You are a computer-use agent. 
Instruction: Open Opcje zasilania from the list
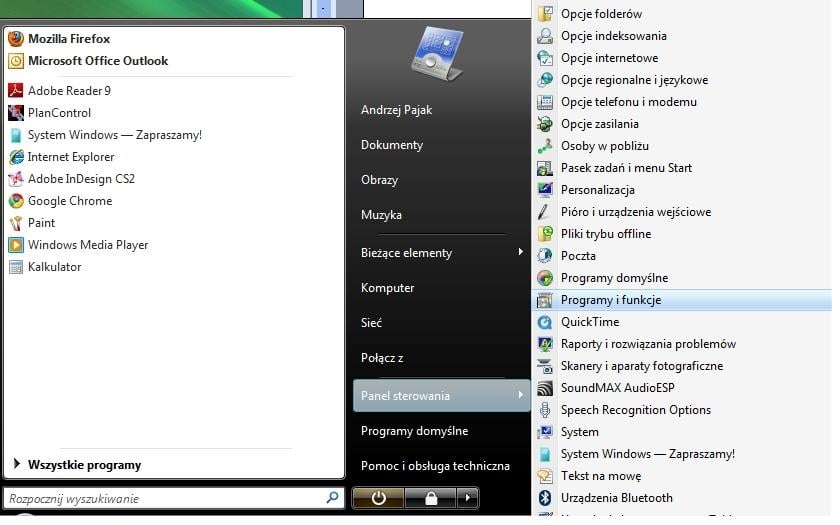[599, 124]
